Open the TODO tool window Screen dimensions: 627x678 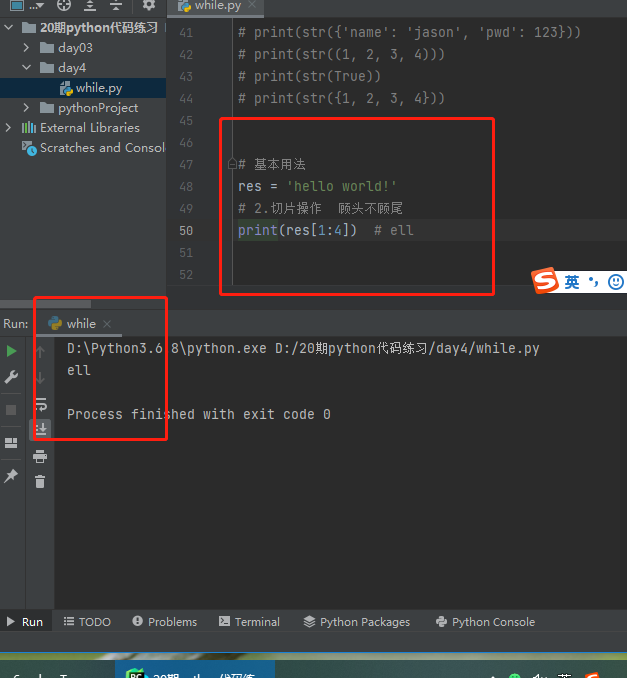pos(87,622)
